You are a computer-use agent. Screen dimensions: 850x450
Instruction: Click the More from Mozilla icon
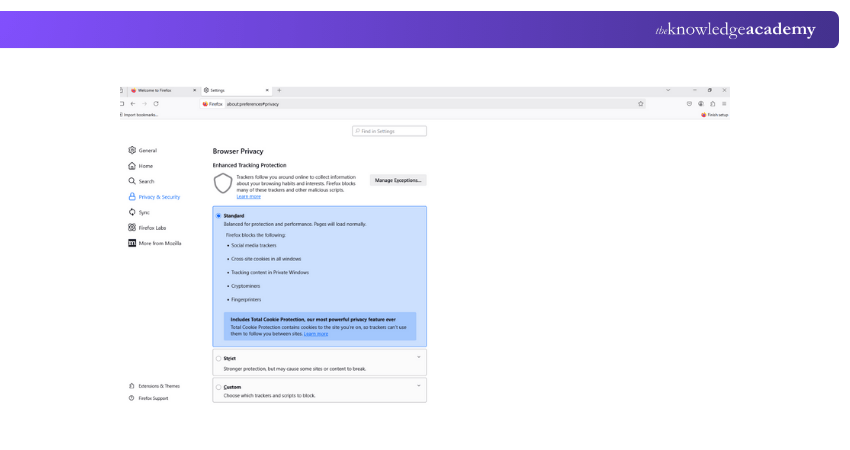tap(132, 243)
